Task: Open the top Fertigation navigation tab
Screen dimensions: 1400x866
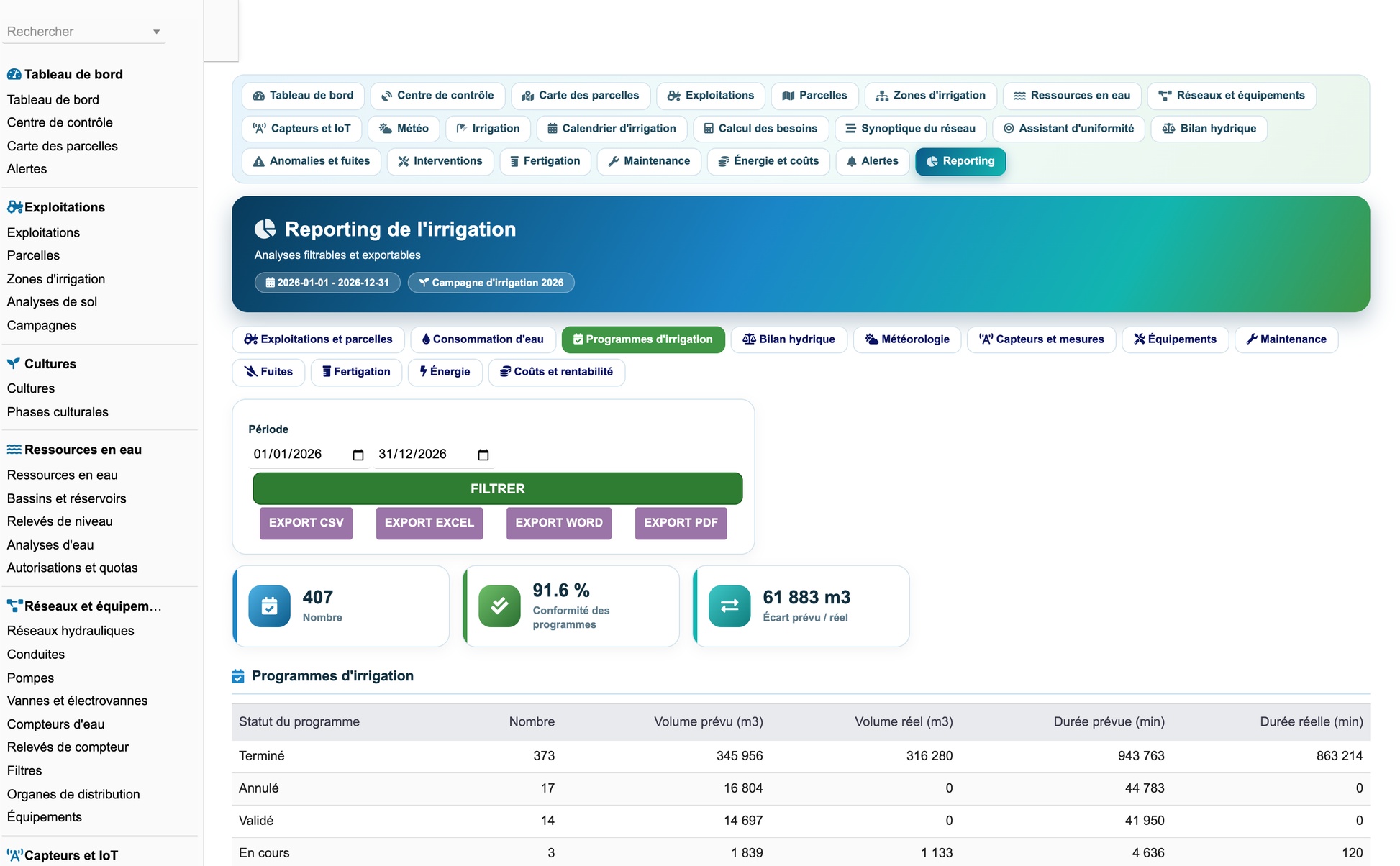Action: point(545,161)
